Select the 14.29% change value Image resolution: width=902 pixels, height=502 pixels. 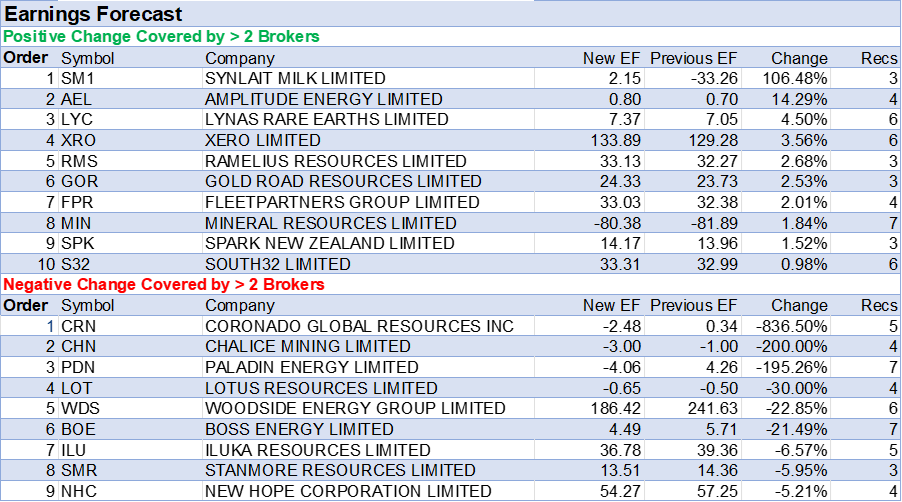pos(799,99)
